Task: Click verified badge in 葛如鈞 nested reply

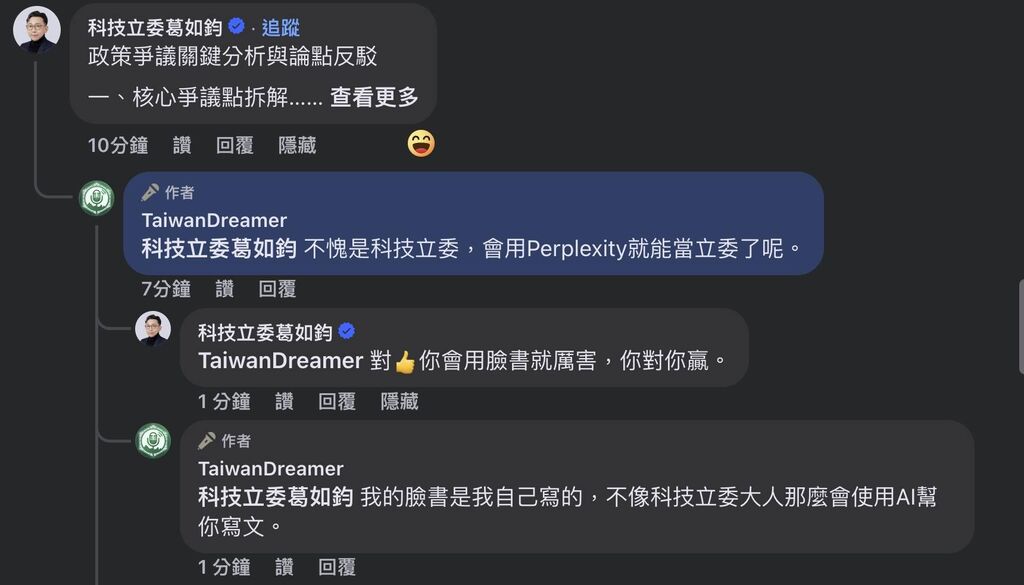Action: click(x=347, y=332)
